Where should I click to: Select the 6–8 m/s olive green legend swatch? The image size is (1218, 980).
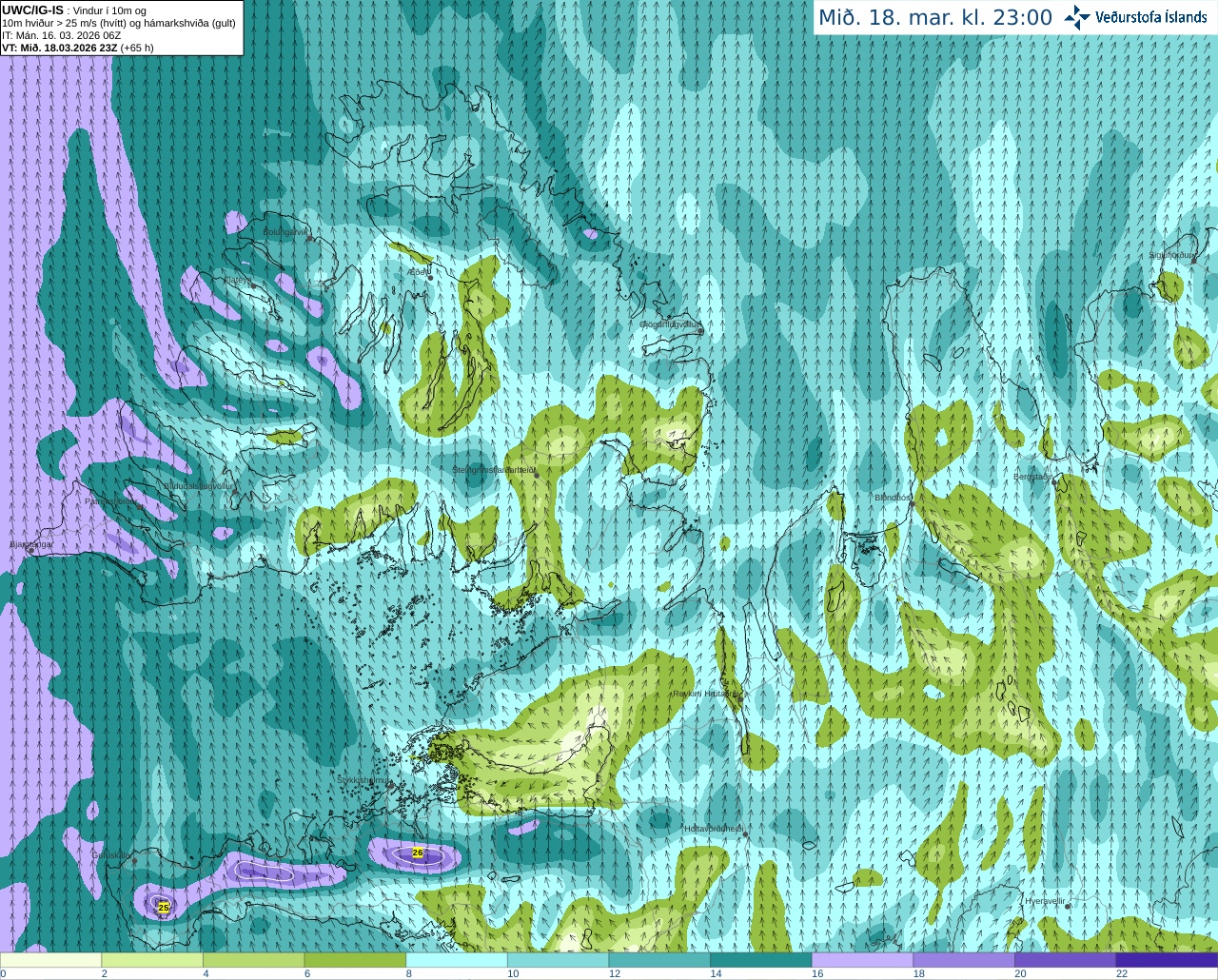coord(355,960)
